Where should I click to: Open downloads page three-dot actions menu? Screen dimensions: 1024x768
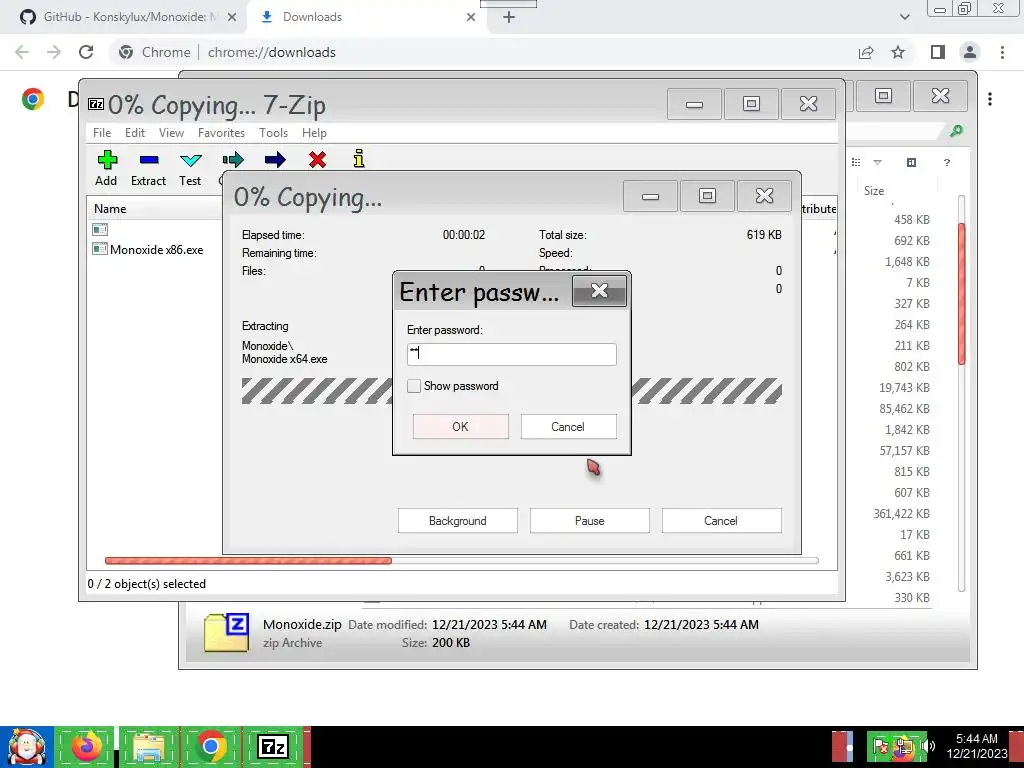(x=990, y=99)
